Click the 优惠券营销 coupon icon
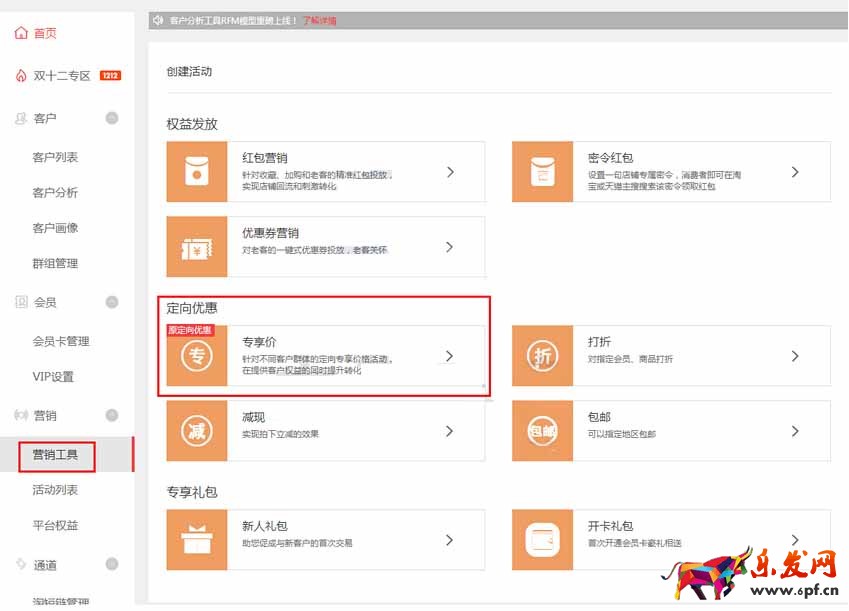 (x=197, y=247)
